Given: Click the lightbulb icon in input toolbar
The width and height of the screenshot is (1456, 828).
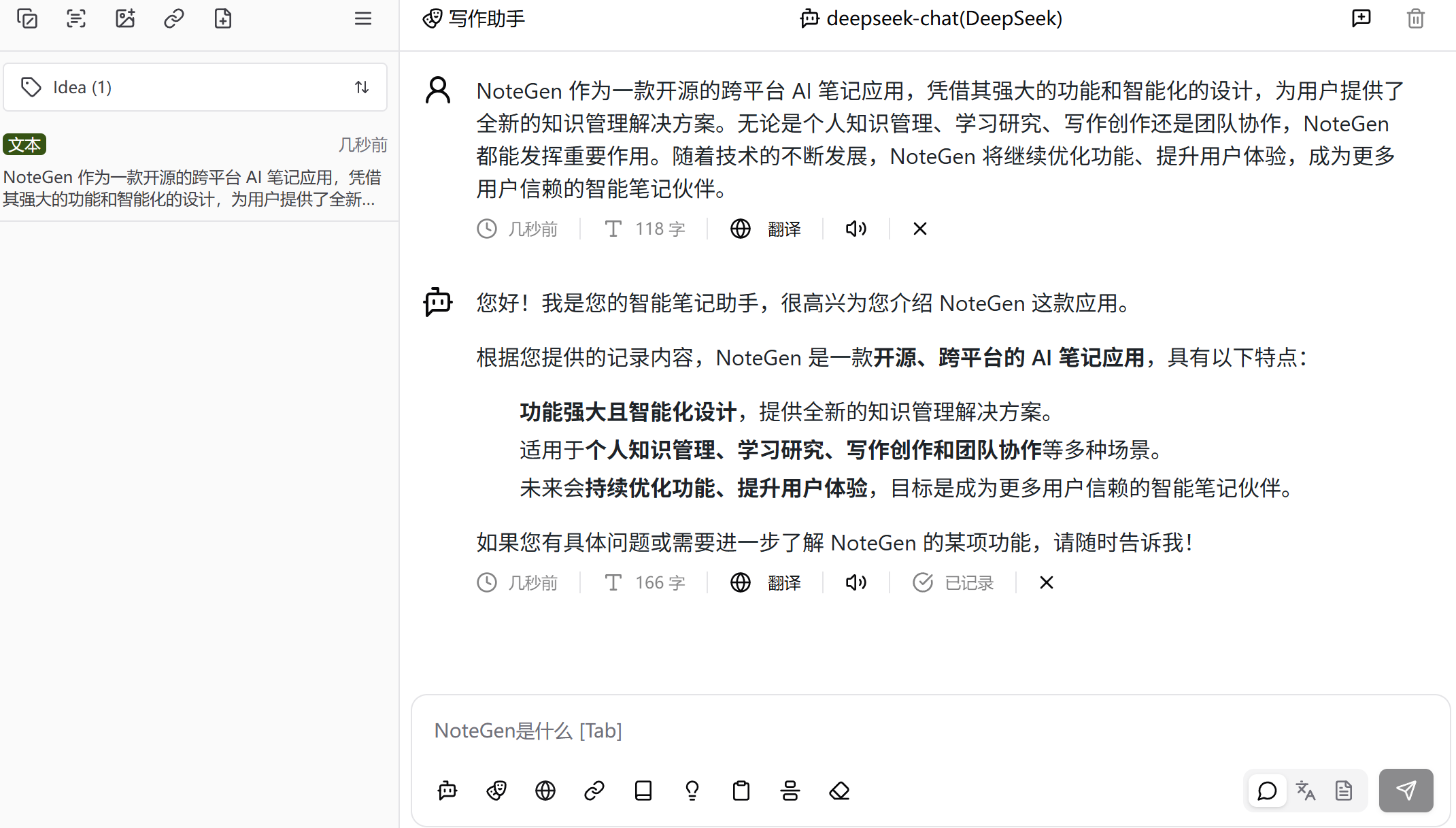Looking at the screenshot, I should pos(692,791).
